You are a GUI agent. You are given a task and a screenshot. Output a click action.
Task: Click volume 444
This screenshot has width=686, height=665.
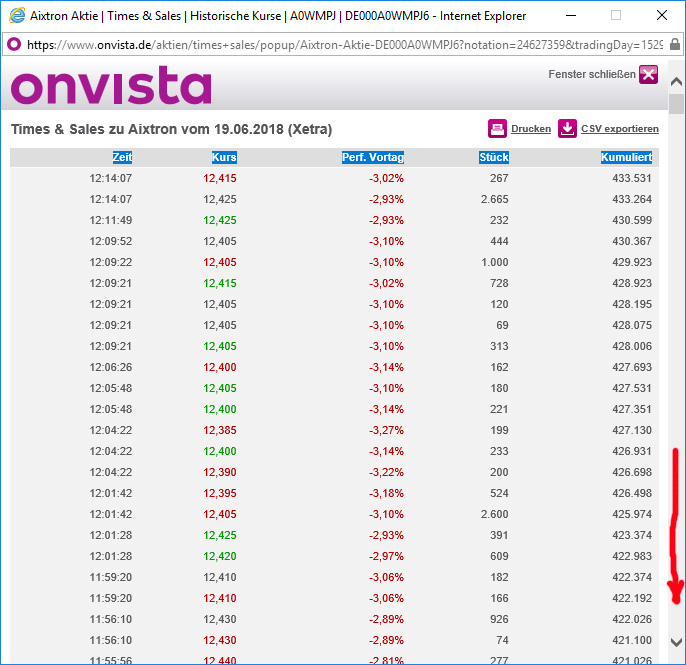[x=499, y=241]
